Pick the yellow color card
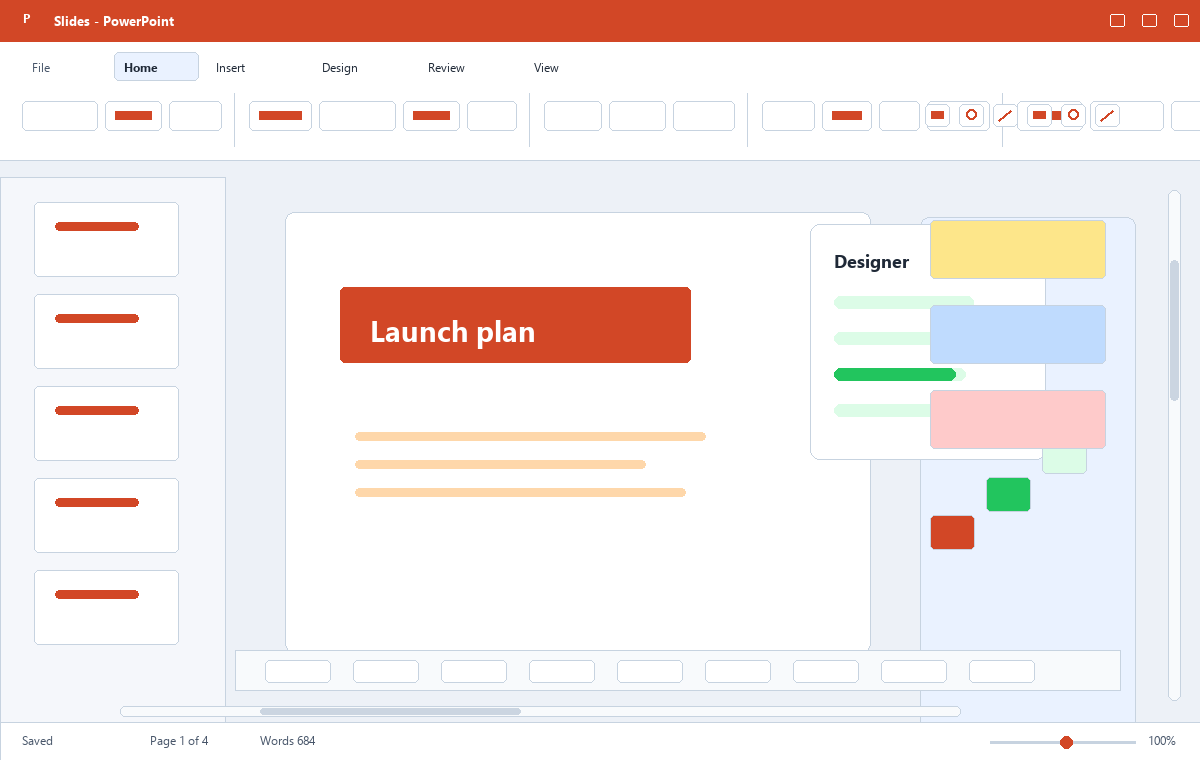Viewport: 1200px width, 760px height. (x=1018, y=249)
